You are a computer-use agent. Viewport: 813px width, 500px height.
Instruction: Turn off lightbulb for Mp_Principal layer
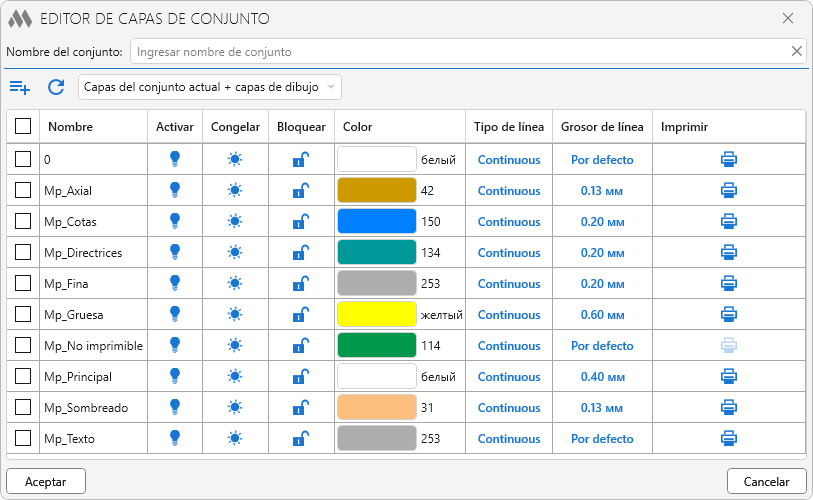(175, 377)
